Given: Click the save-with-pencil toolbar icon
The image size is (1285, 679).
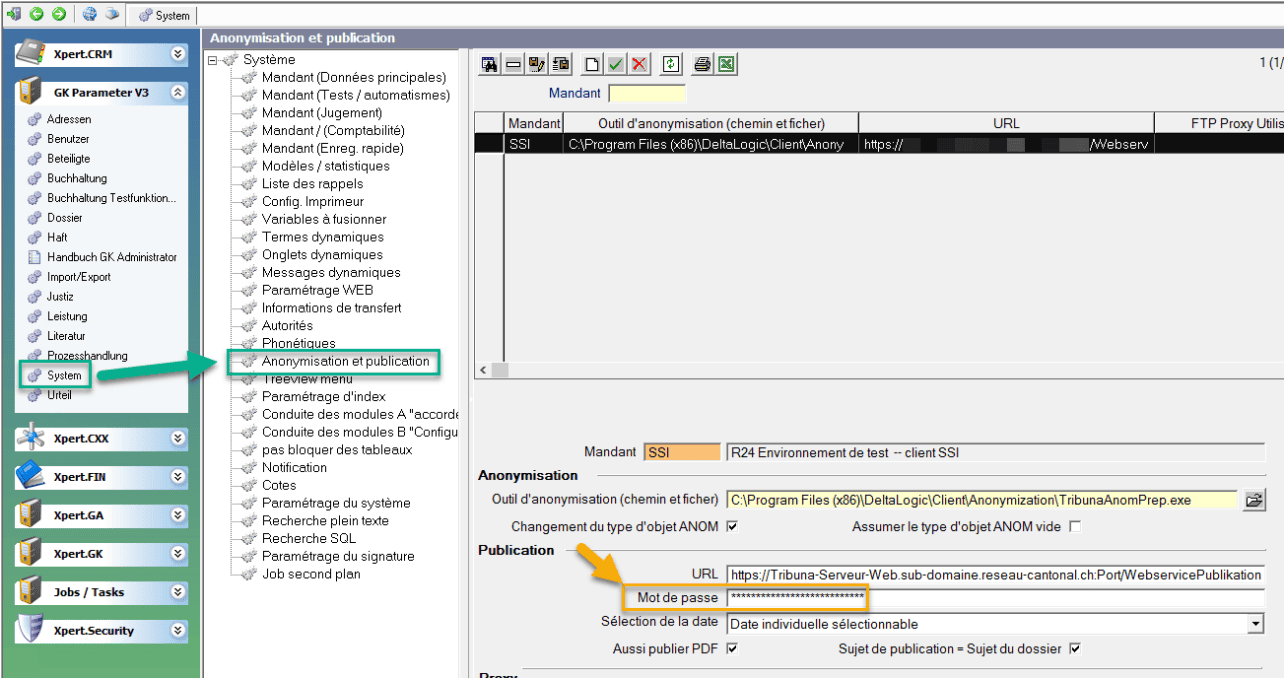Looking at the screenshot, I should point(537,64).
